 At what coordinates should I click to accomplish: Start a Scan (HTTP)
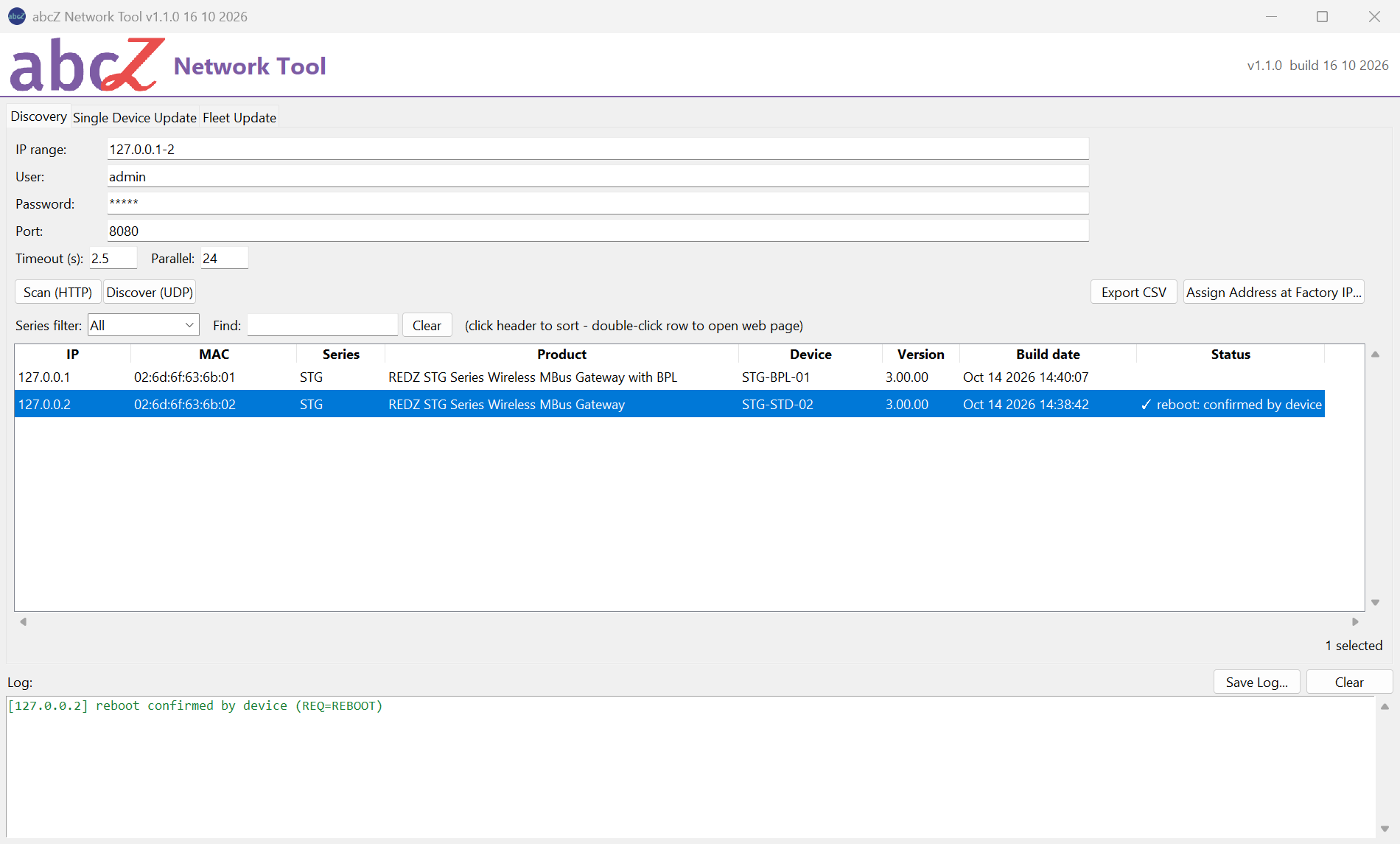pos(57,292)
